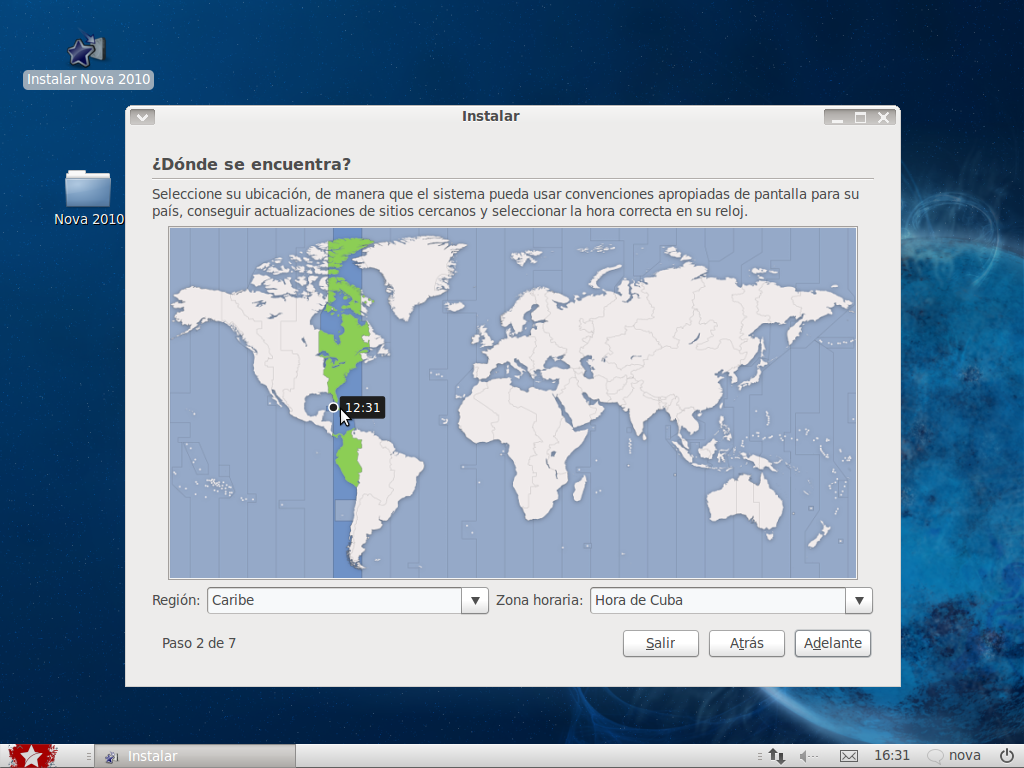Click the power shutdown icon in panel
This screenshot has width=1024, height=768.
(x=1006, y=756)
